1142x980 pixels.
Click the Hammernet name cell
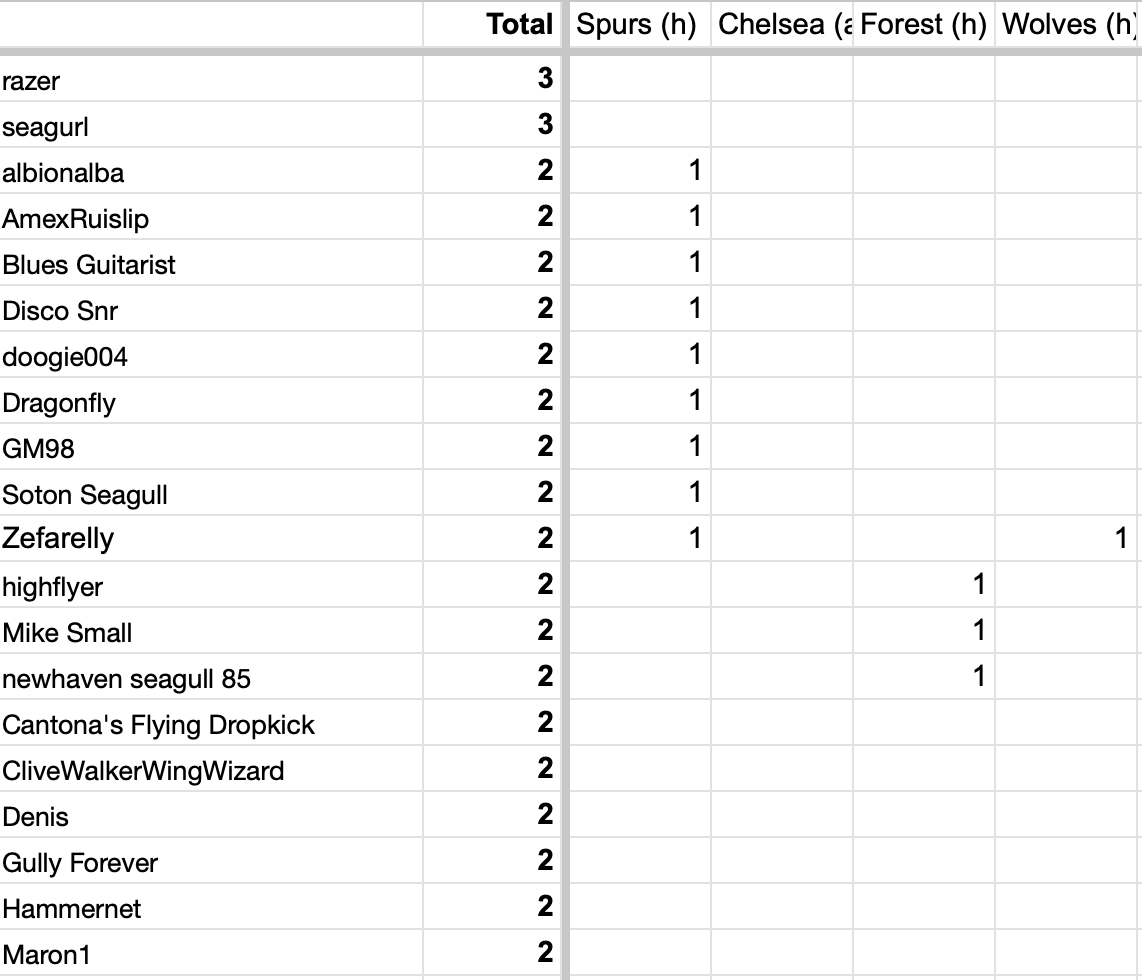pos(211,906)
